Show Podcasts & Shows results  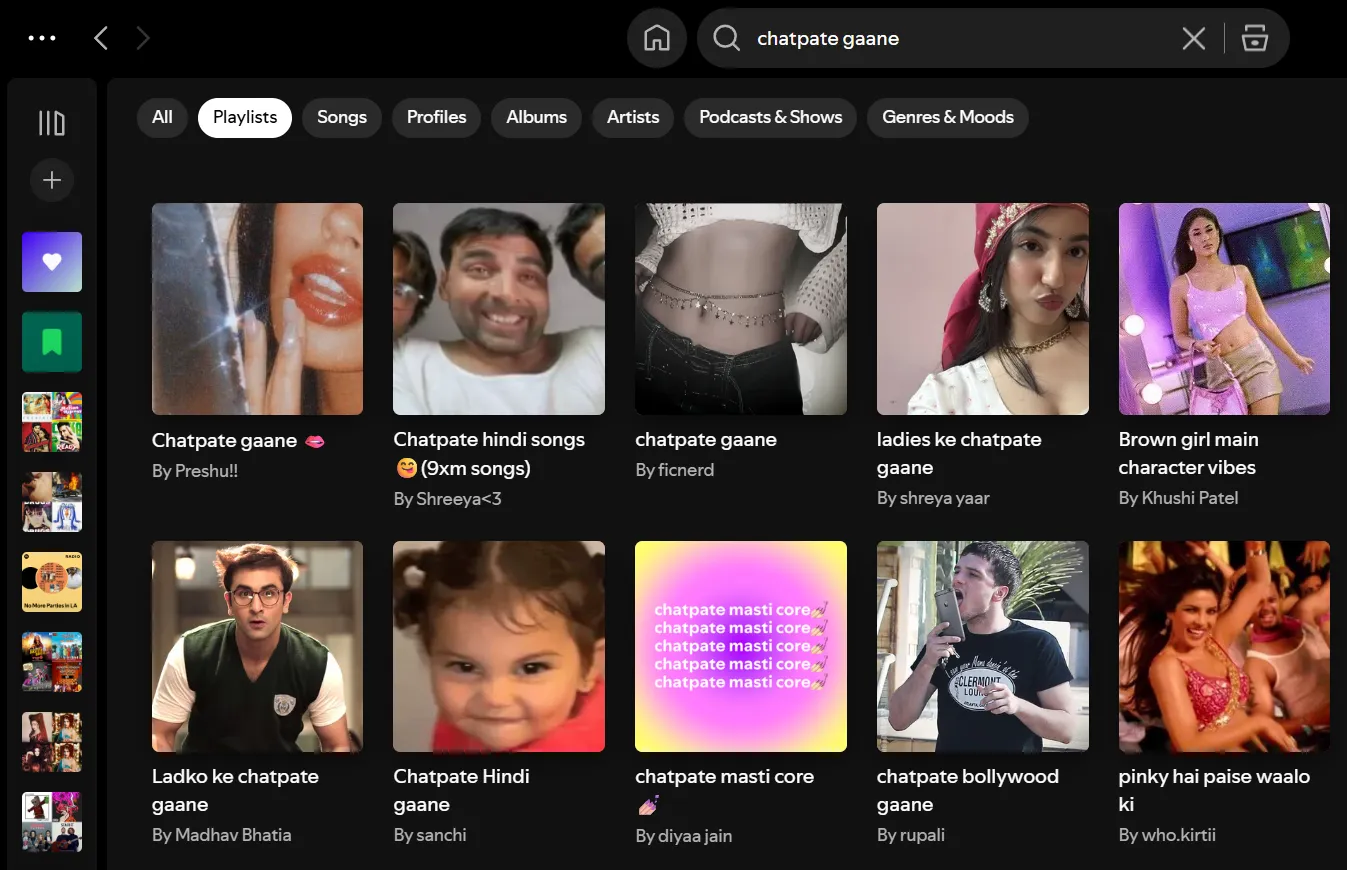(x=770, y=117)
